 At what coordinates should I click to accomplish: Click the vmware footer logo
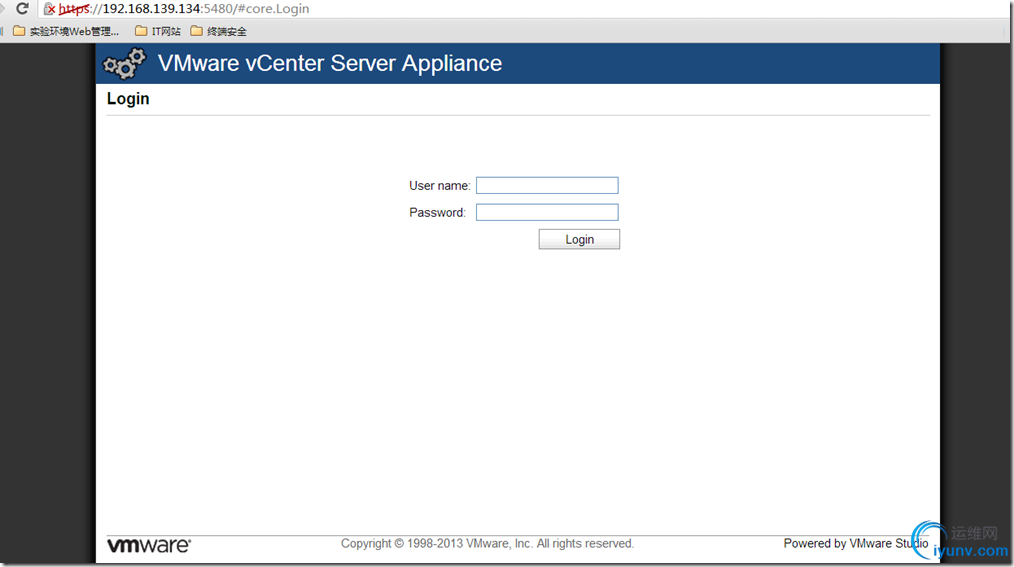click(x=149, y=545)
